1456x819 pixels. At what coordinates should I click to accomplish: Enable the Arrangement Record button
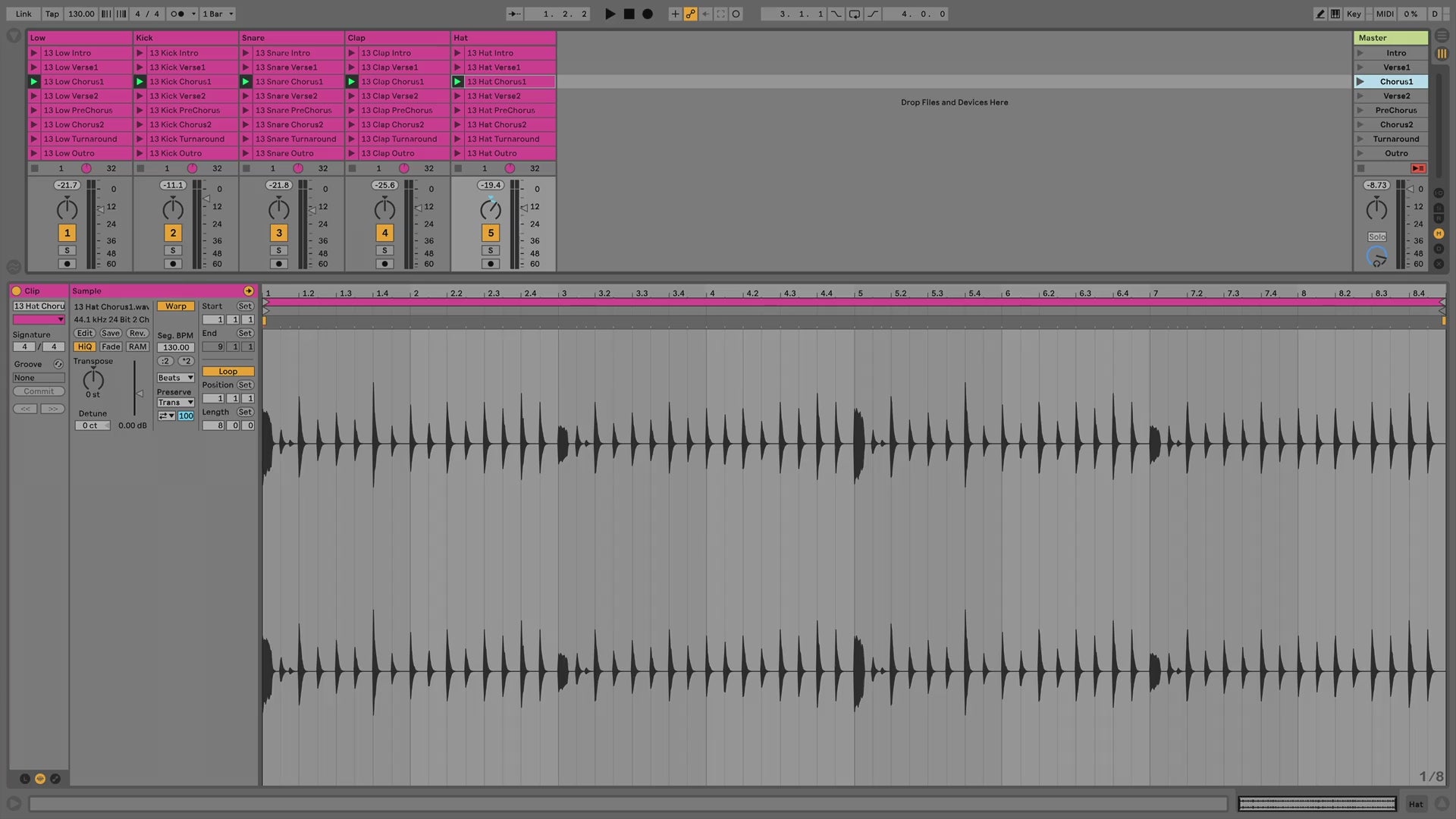coord(647,14)
